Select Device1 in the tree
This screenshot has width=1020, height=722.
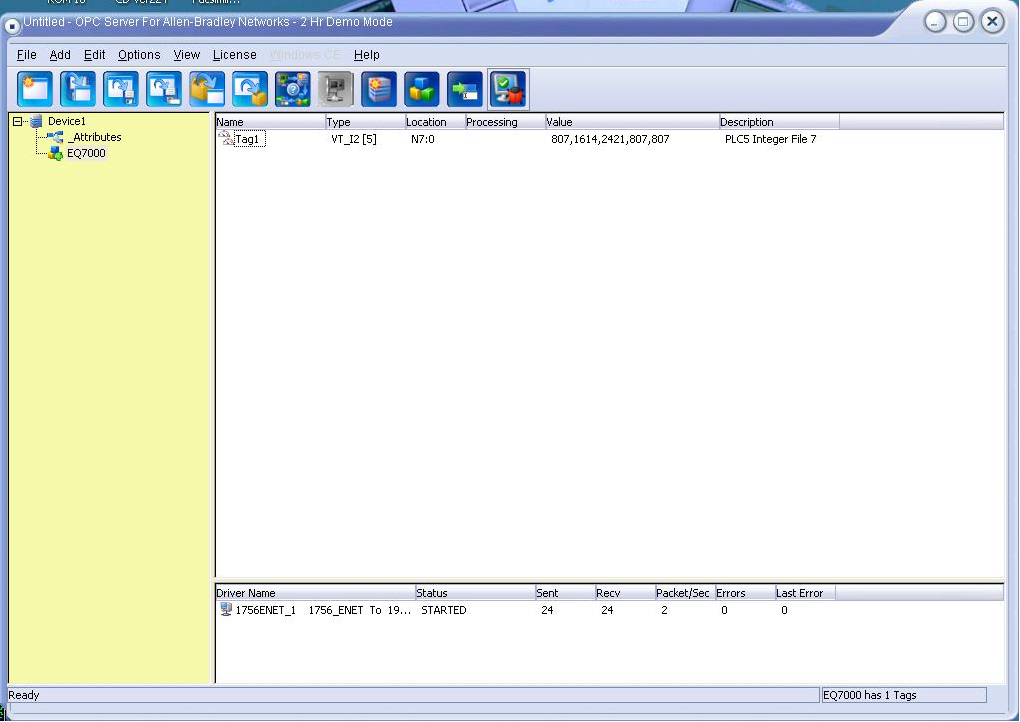[x=66, y=121]
